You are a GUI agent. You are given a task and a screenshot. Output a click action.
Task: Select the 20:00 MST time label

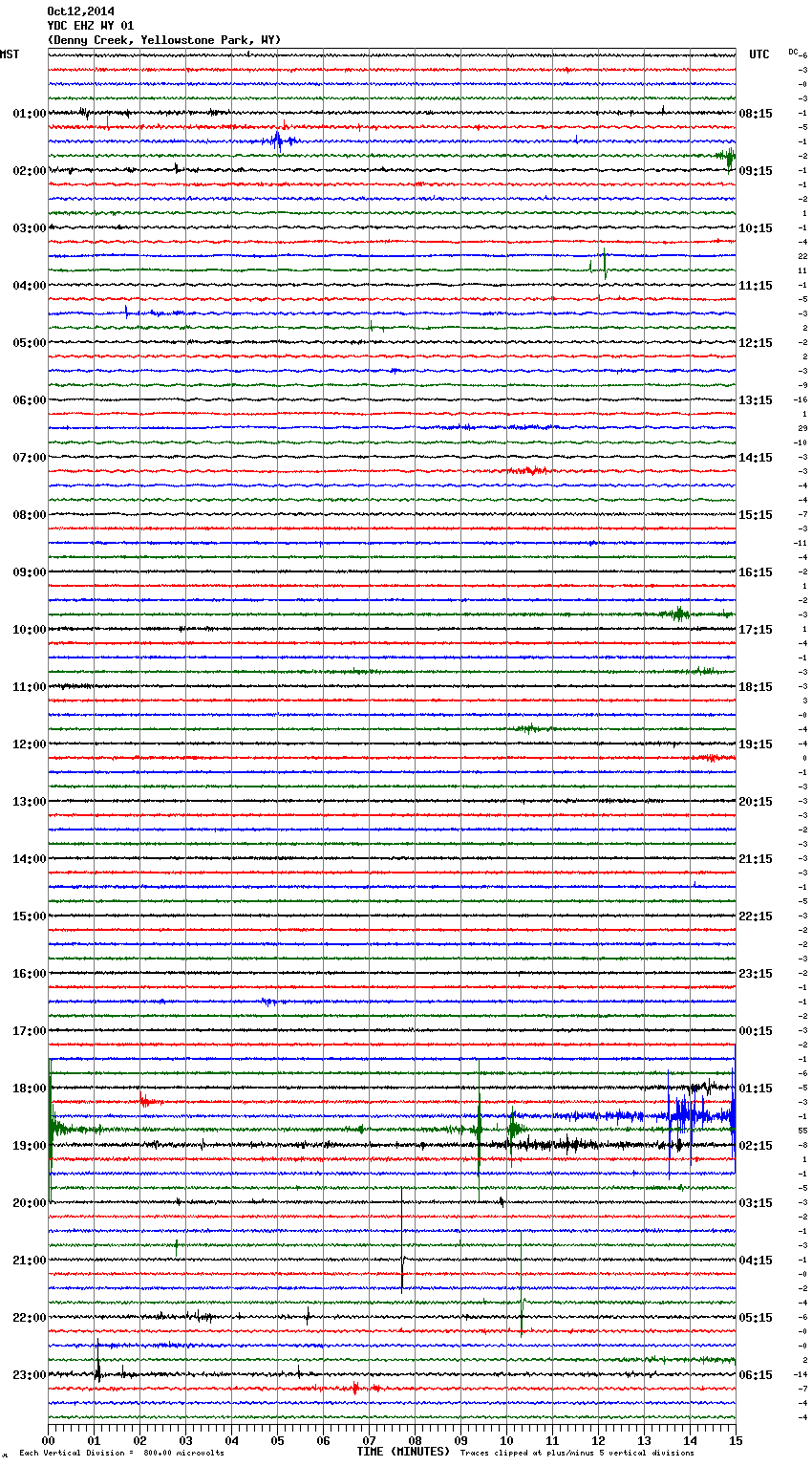pyautogui.click(x=30, y=1203)
